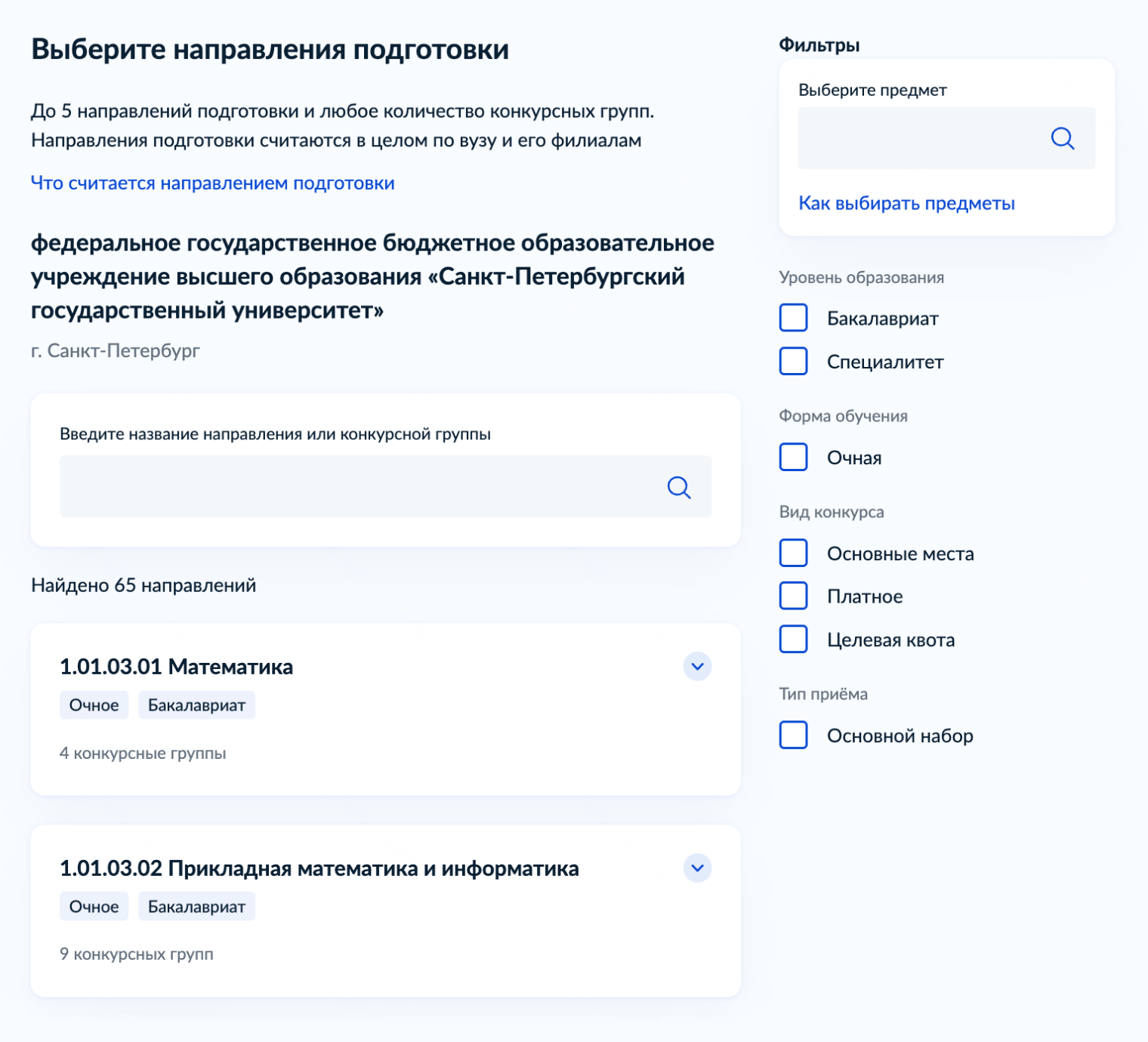The width and height of the screenshot is (1148, 1042).
Task: Click the '1.01.03.01 Математика' title
Action: pyautogui.click(x=176, y=667)
